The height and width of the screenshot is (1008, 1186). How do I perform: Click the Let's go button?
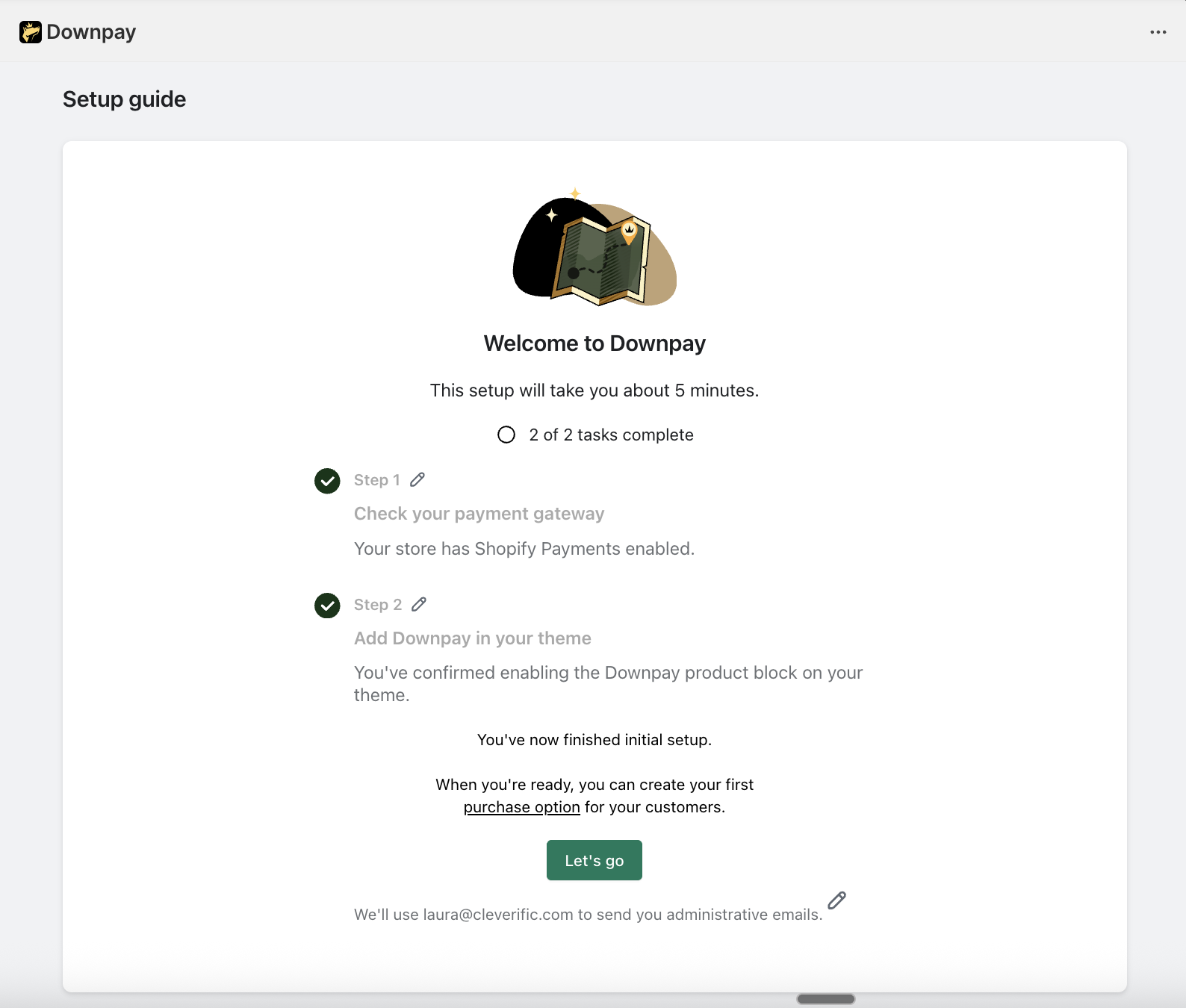pyautogui.click(x=594, y=860)
